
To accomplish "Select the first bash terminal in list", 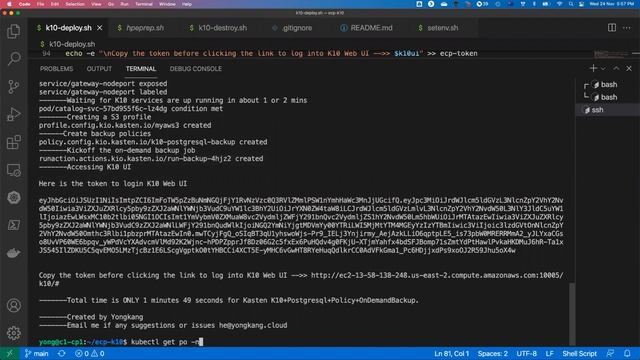I will tap(608, 84).
